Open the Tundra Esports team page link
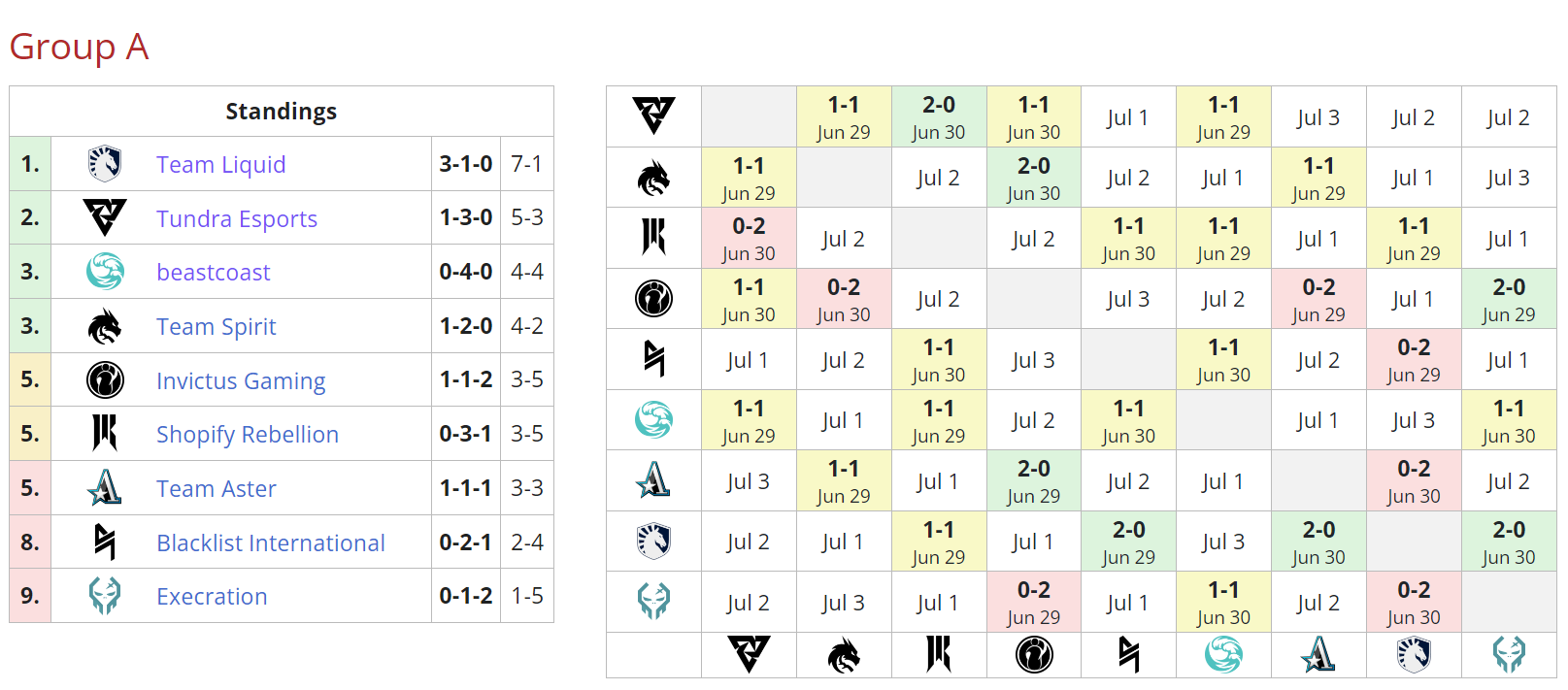 [x=237, y=219]
